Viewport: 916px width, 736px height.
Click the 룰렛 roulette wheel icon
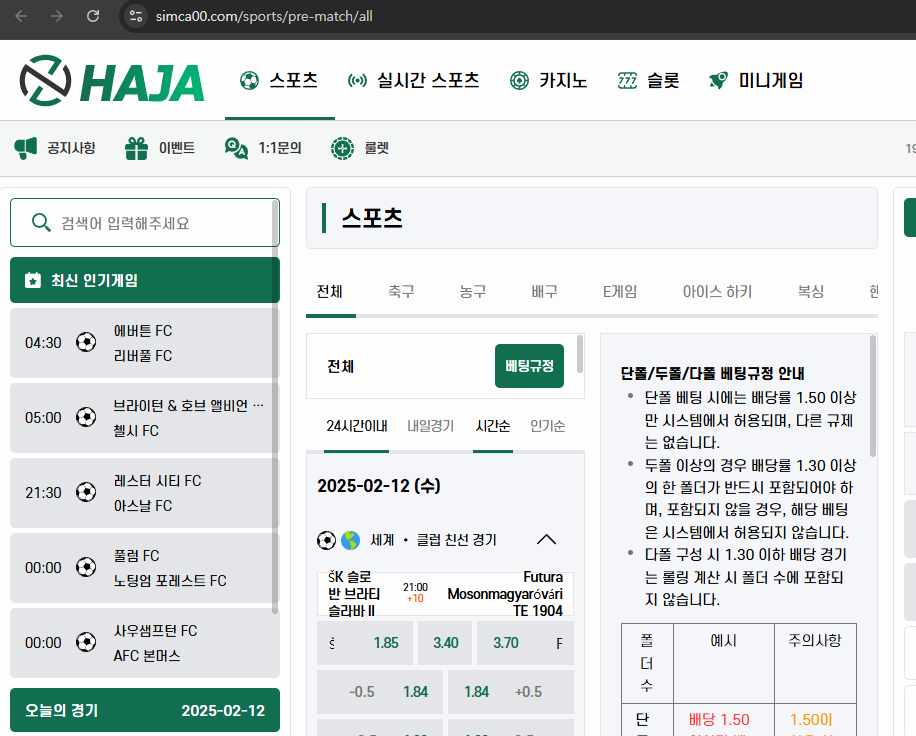(343, 148)
